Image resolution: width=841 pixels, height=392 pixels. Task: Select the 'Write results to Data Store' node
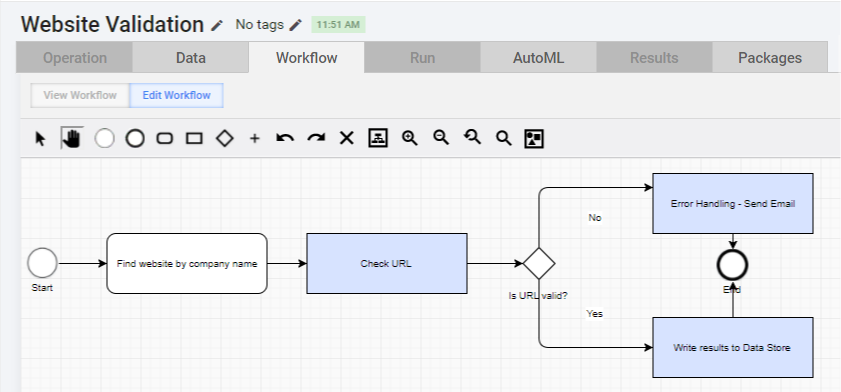733,347
